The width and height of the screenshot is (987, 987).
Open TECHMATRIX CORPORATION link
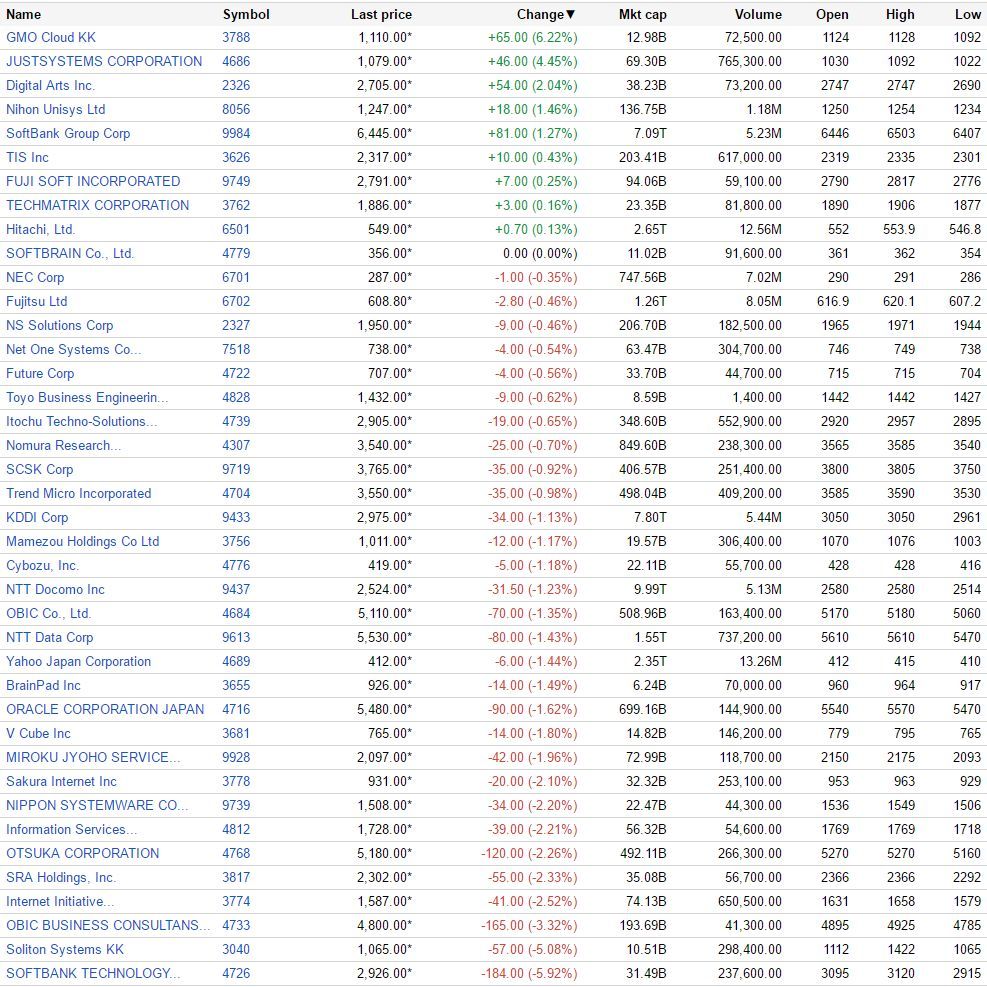pos(98,205)
